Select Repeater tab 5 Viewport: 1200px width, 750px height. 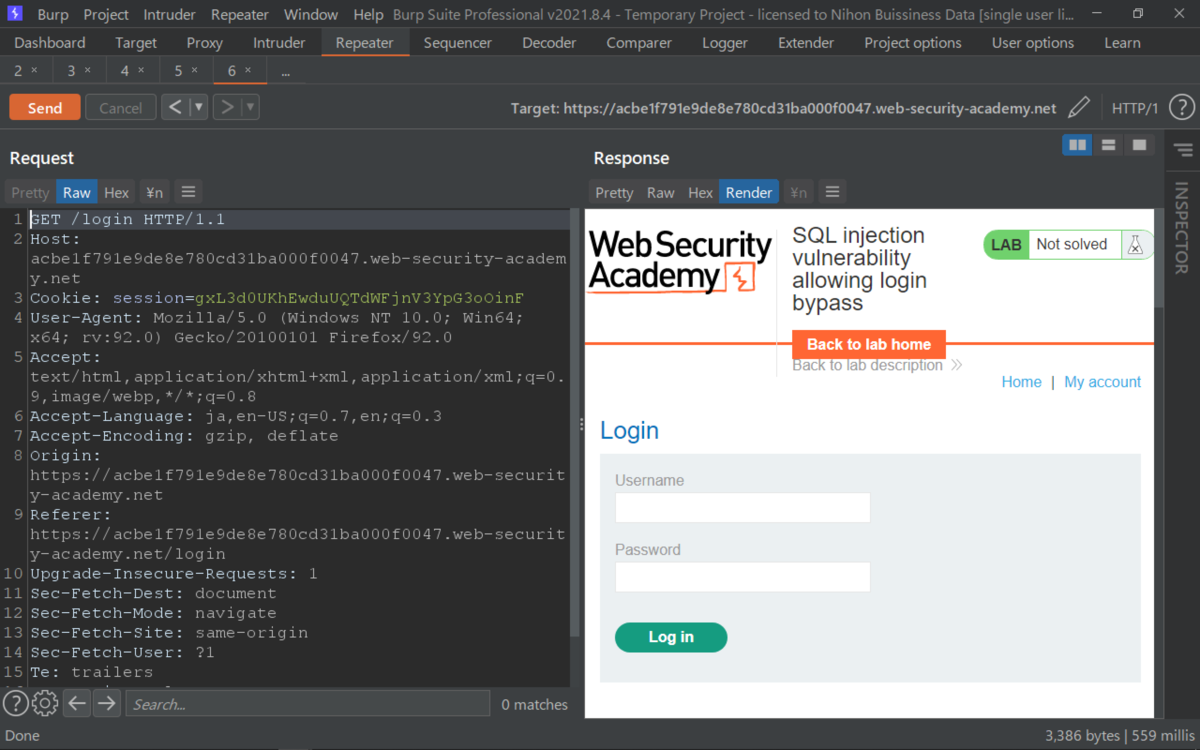click(186, 71)
